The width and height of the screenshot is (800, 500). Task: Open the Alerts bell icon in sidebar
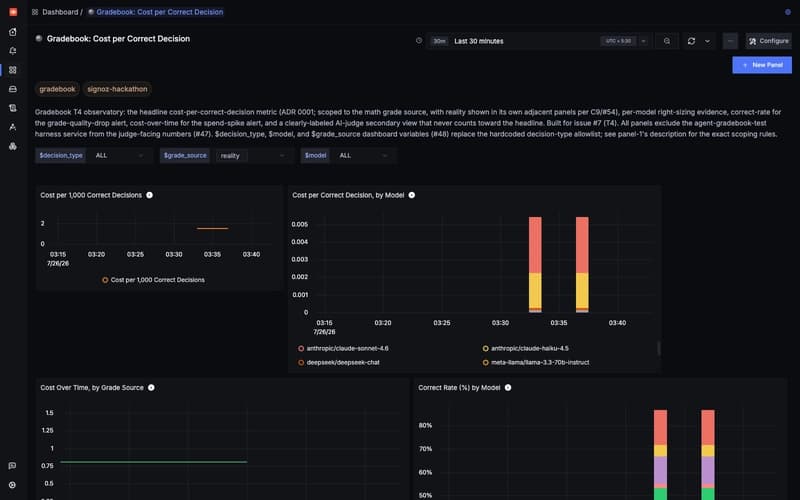[x=13, y=51]
